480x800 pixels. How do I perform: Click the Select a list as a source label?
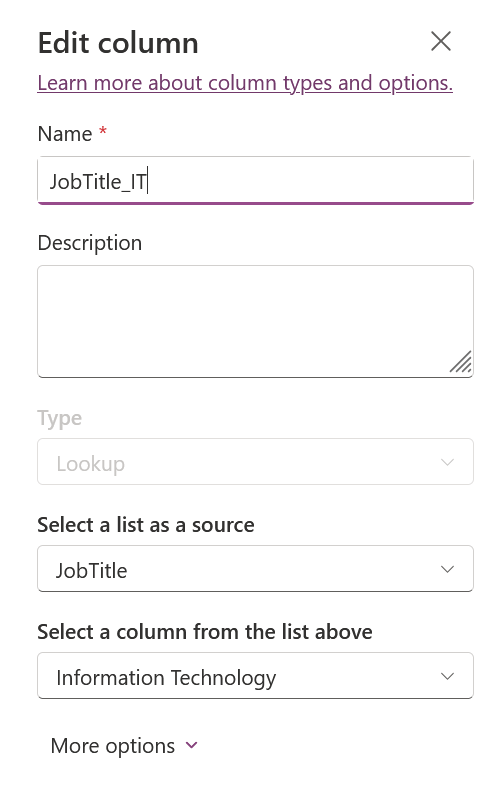[146, 525]
